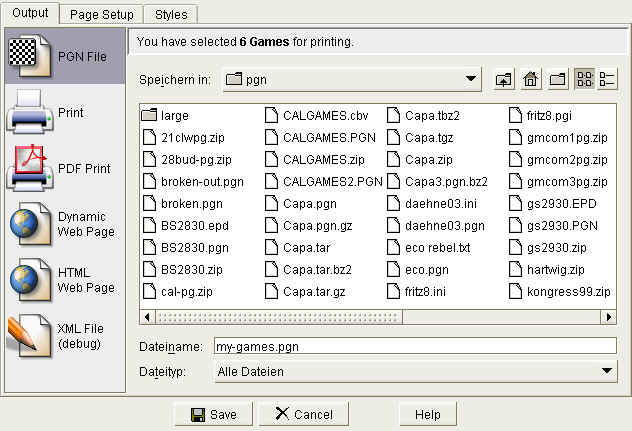This screenshot has width=632, height=431.
Task: Go up one folder level
Action: tap(504, 80)
